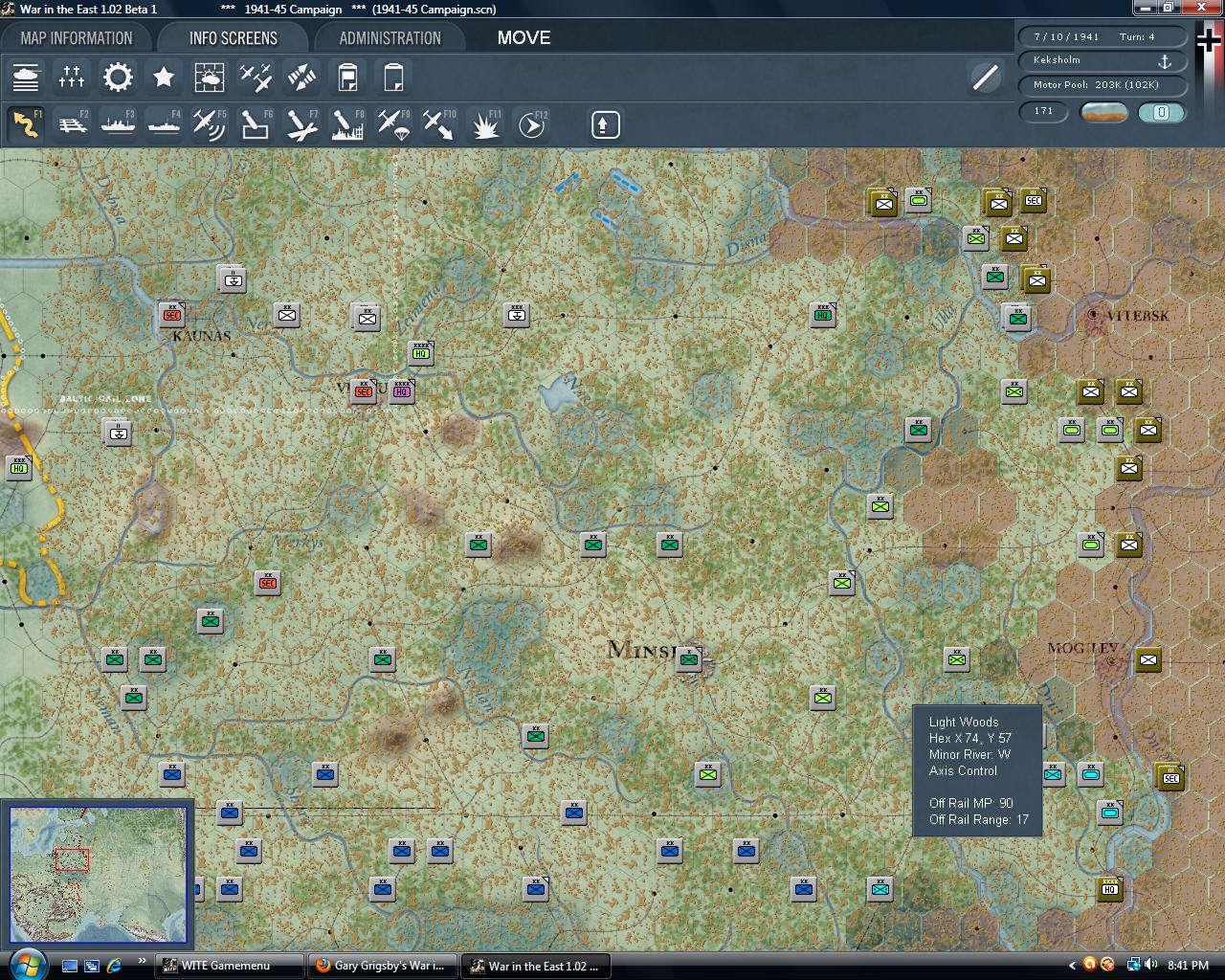
Task: Select the green infantry unit on Minsk
Action: click(689, 658)
